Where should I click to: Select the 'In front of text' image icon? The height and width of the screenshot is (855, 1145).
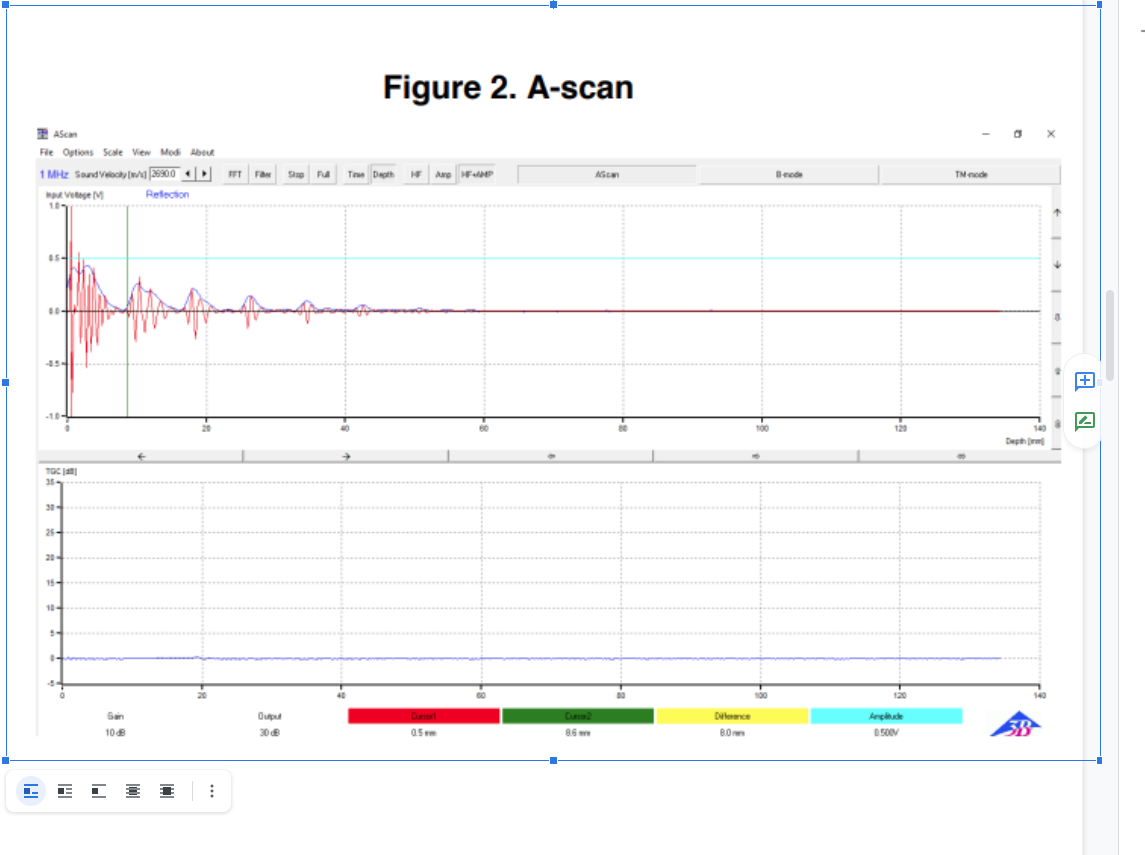pyautogui.click(x=166, y=790)
